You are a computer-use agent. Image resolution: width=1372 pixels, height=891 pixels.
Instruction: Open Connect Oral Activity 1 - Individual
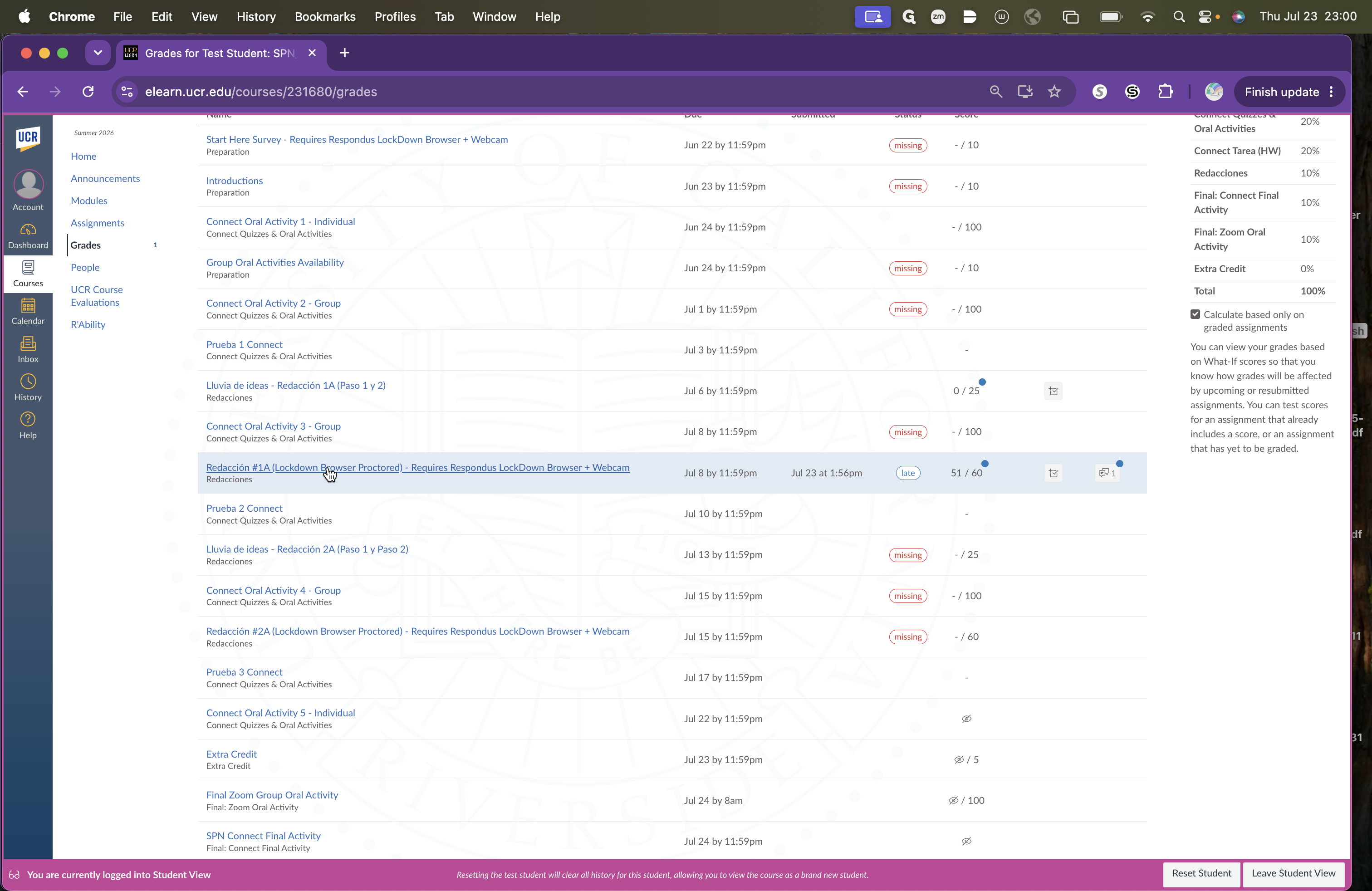coord(281,221)
